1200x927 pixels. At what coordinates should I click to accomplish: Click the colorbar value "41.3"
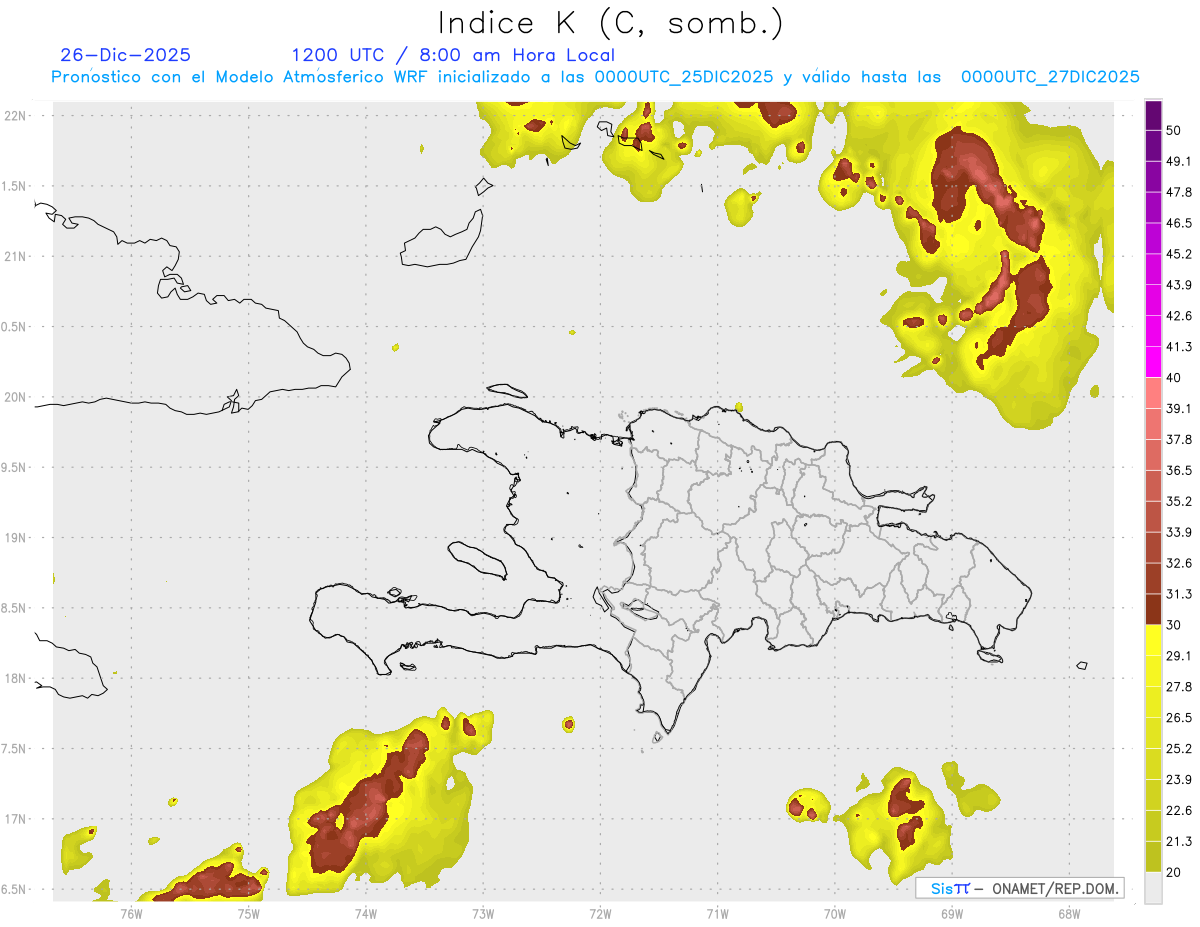tap(1179, 347)
